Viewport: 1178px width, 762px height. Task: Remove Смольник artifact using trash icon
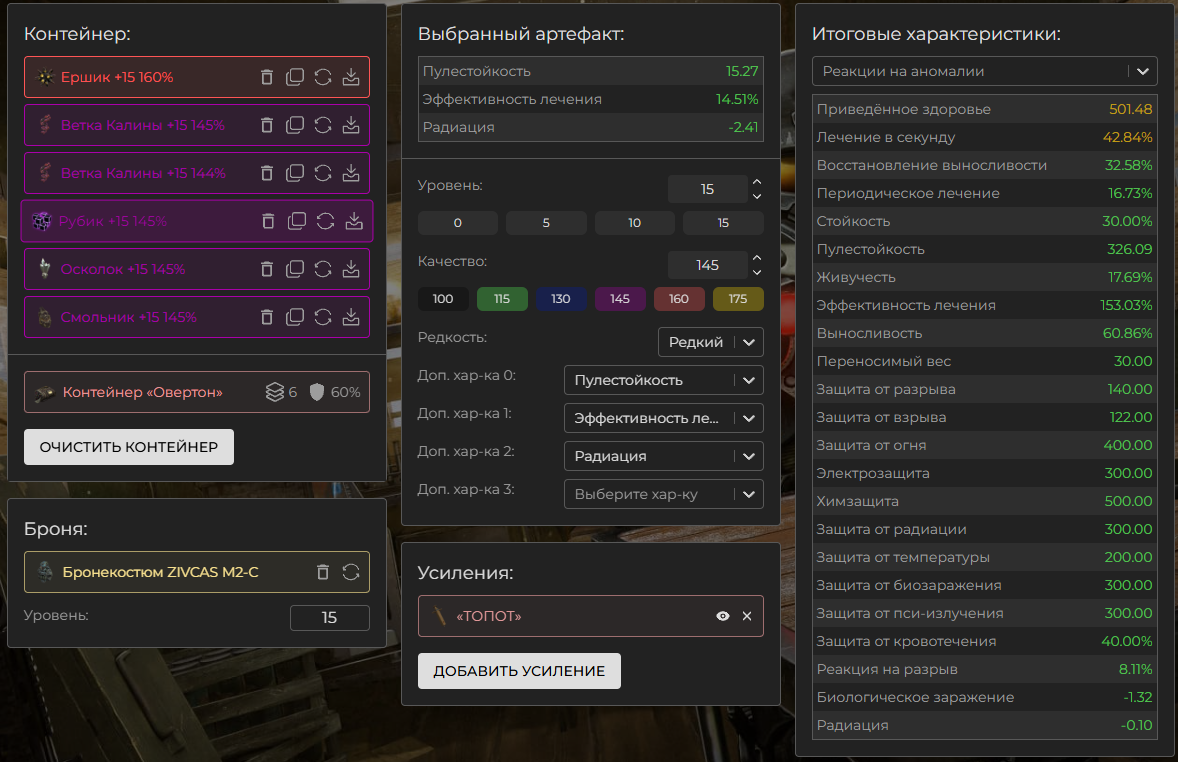[x=267, y=317]
